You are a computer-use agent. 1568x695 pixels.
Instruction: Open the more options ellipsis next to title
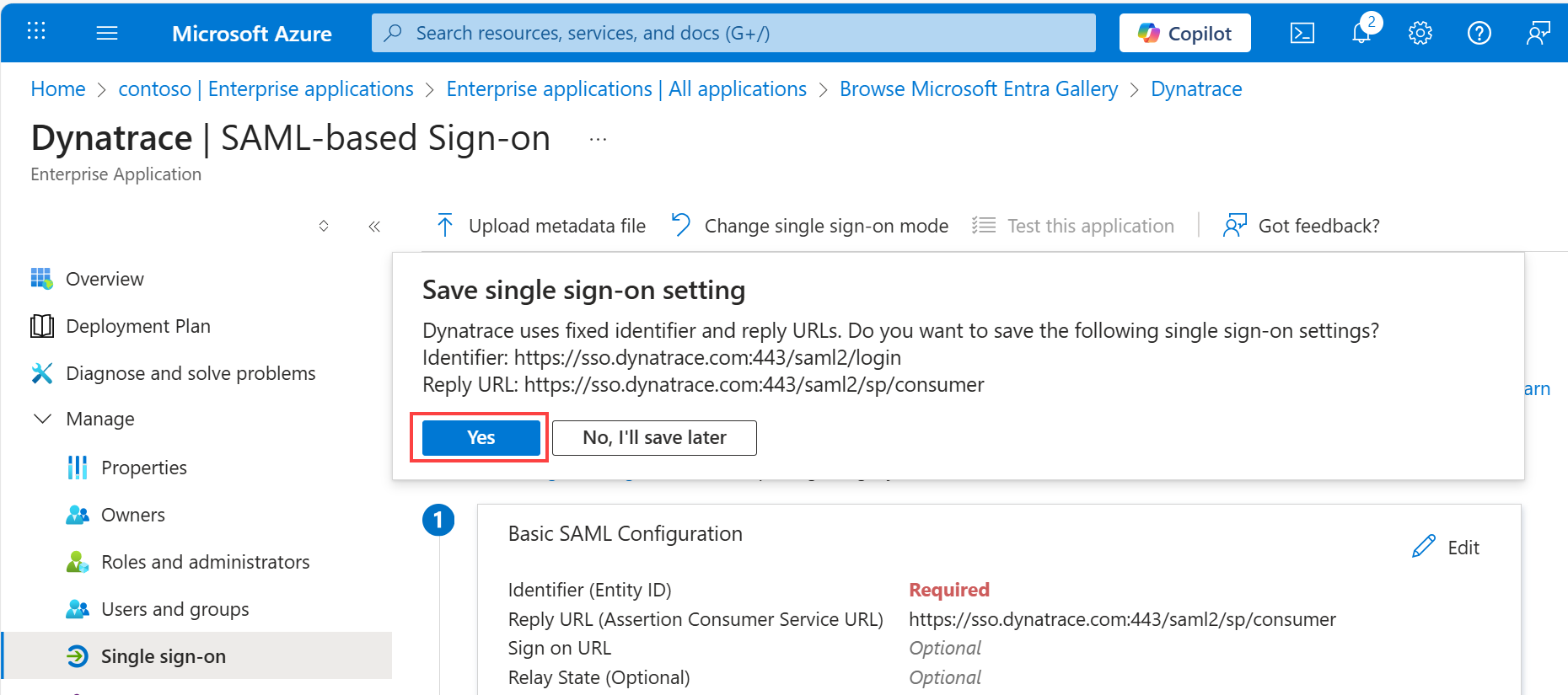[x=598, y=140]
